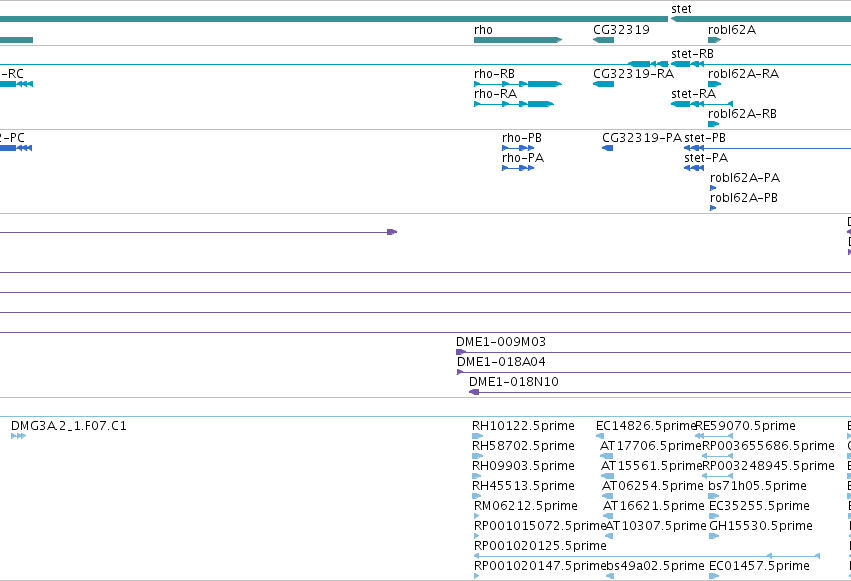Select the GH15530.5prime EST
851x581 pixels.
[x=714, y=536]
